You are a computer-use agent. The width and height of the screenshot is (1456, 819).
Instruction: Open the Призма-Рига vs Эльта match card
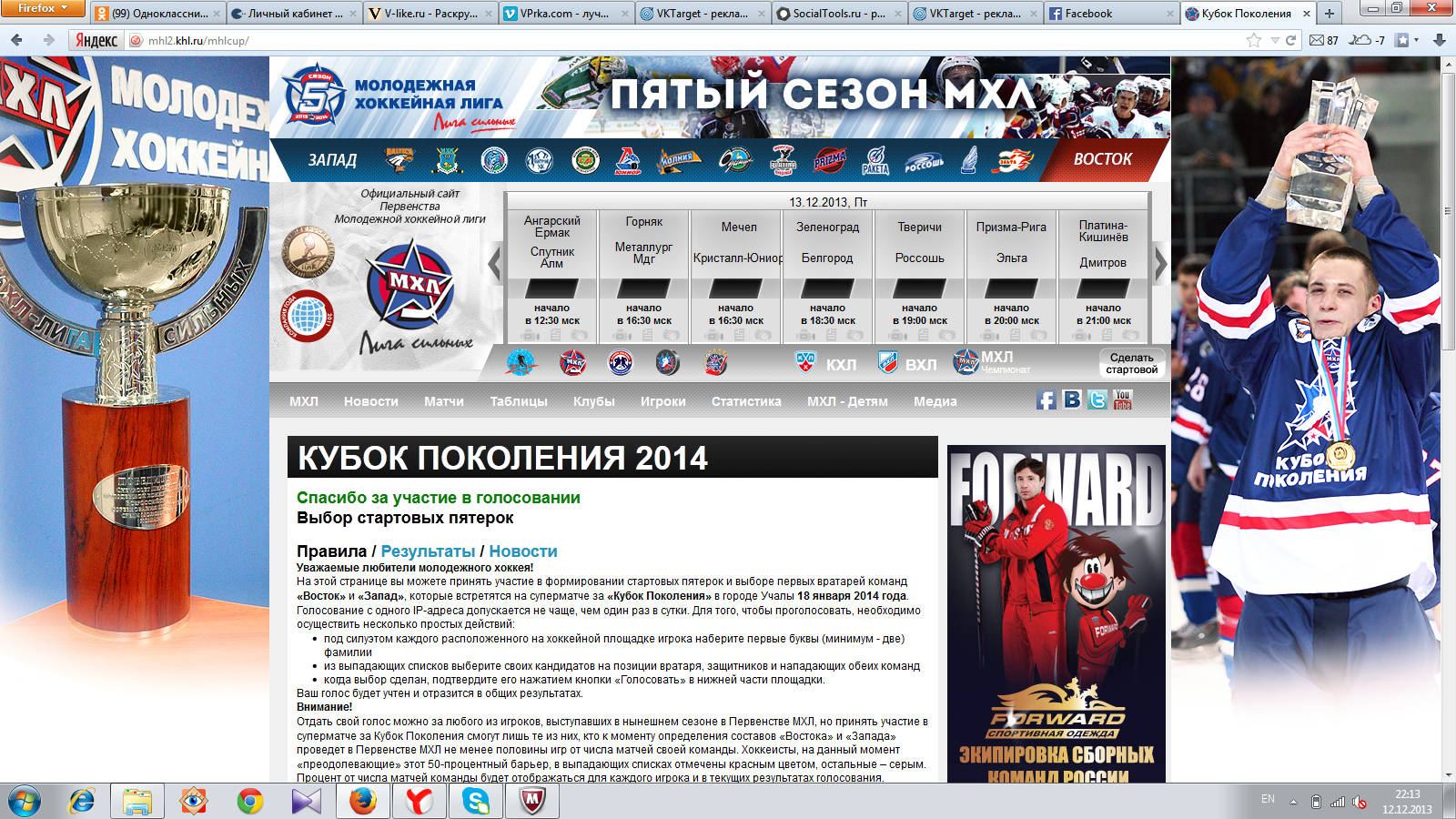click(1011, 277)
